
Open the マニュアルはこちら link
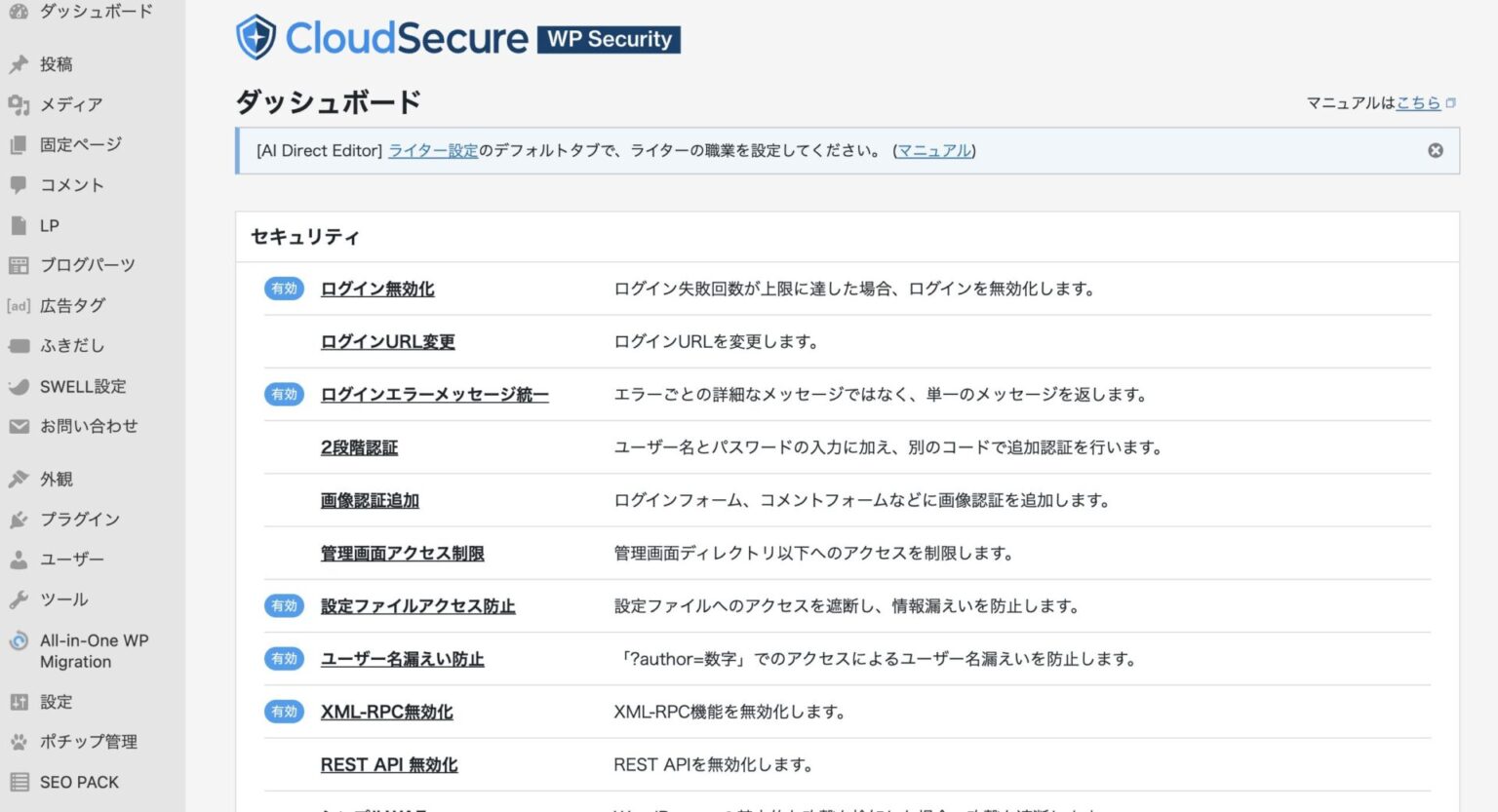point(1419,101)
